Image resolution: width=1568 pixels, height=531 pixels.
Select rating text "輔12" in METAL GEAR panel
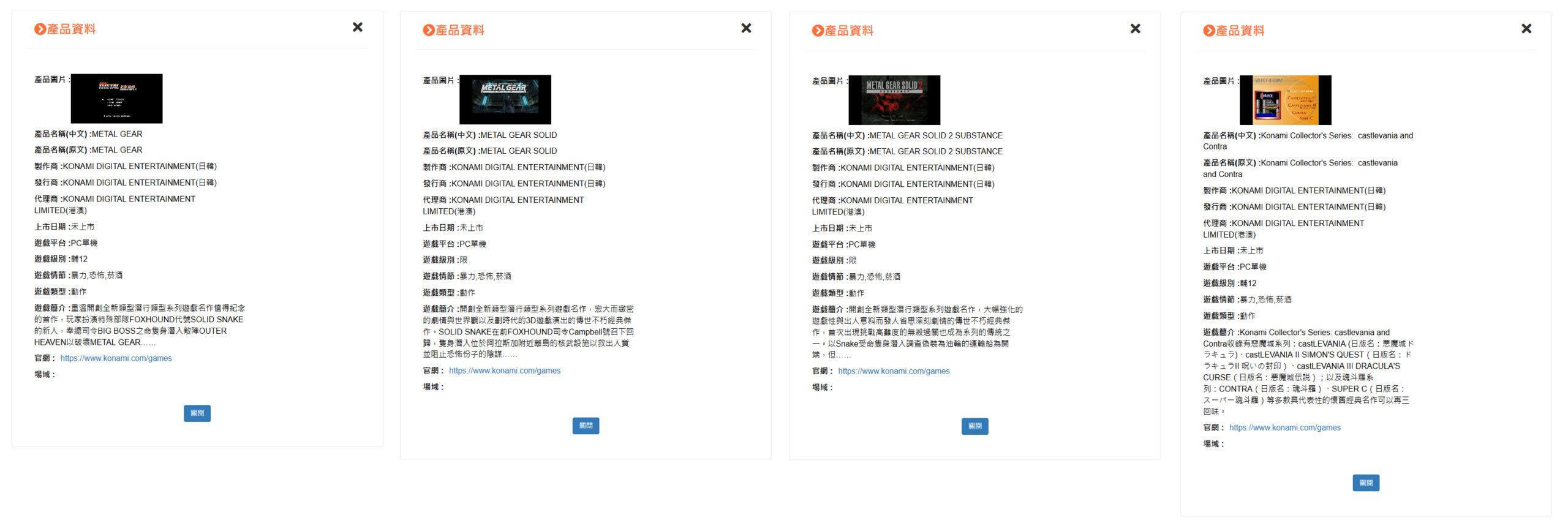click(x=79, y=259)
